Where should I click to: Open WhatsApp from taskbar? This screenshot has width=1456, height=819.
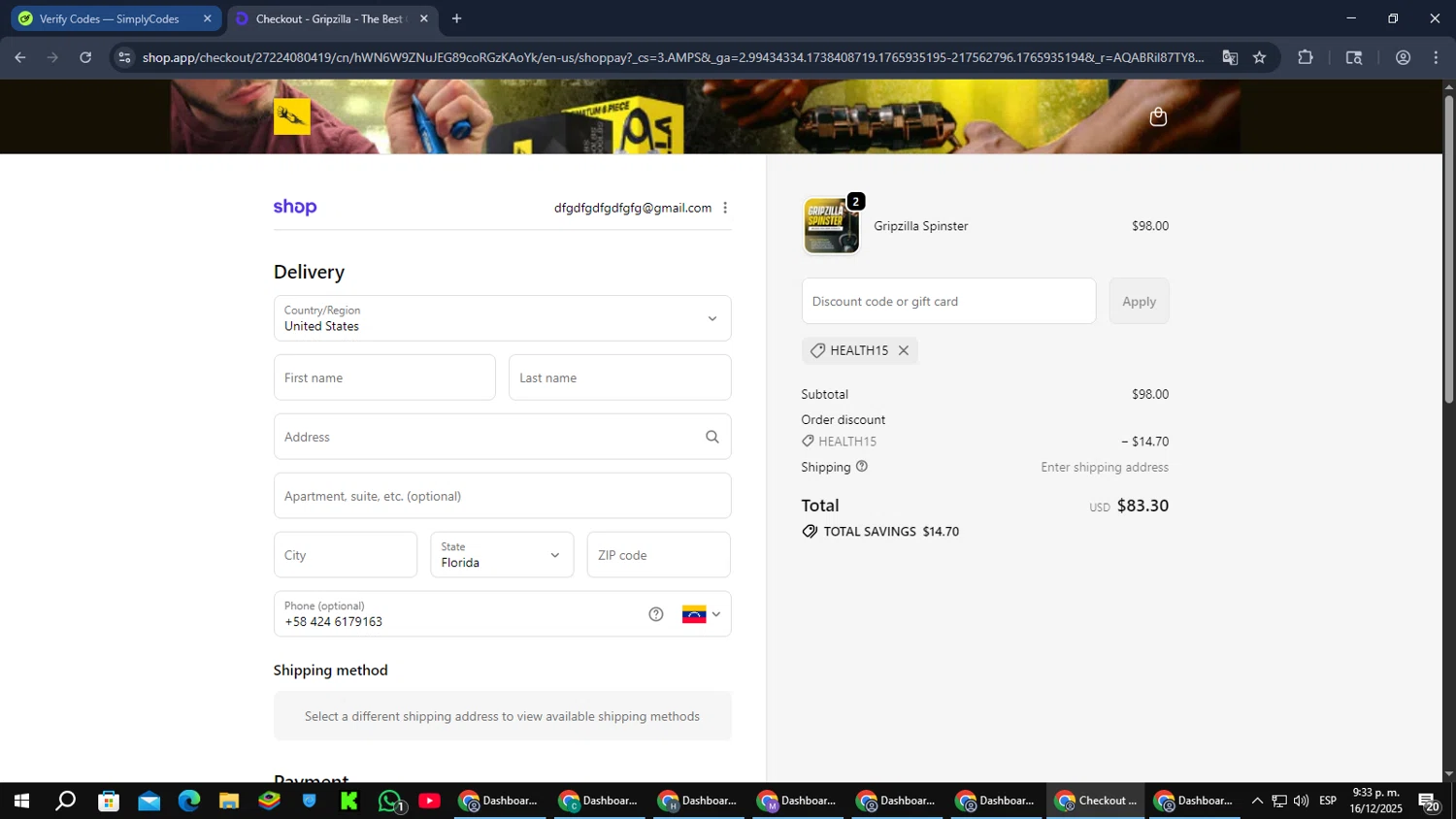[390, 801]
